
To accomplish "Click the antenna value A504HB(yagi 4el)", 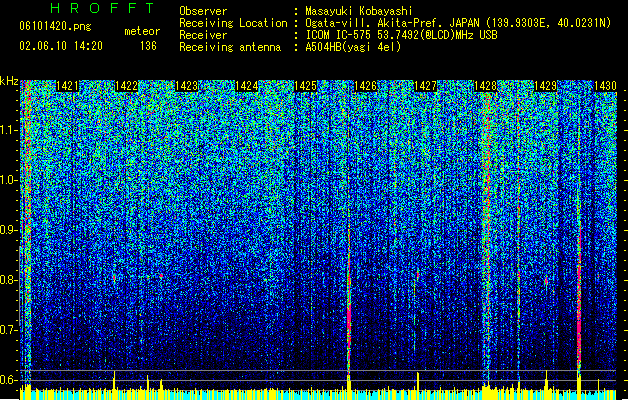I will coord(353,47).
